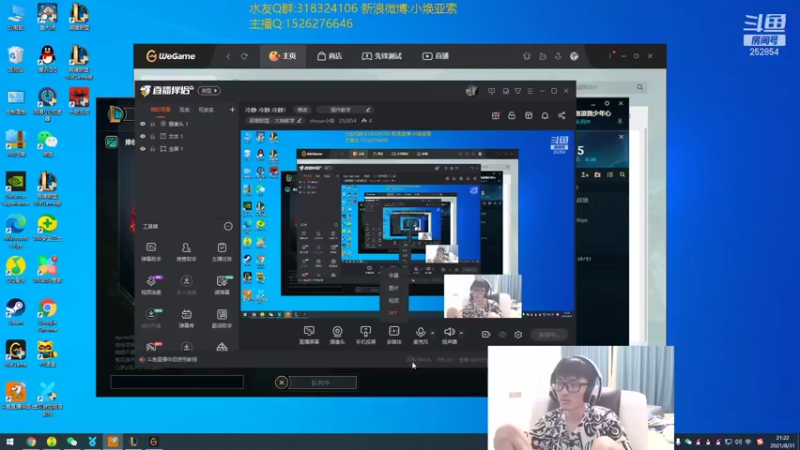Open WeGame downloads icon
Image resolution: width=800 pixels, height=450 pixels.
click(x=558, y=56)
